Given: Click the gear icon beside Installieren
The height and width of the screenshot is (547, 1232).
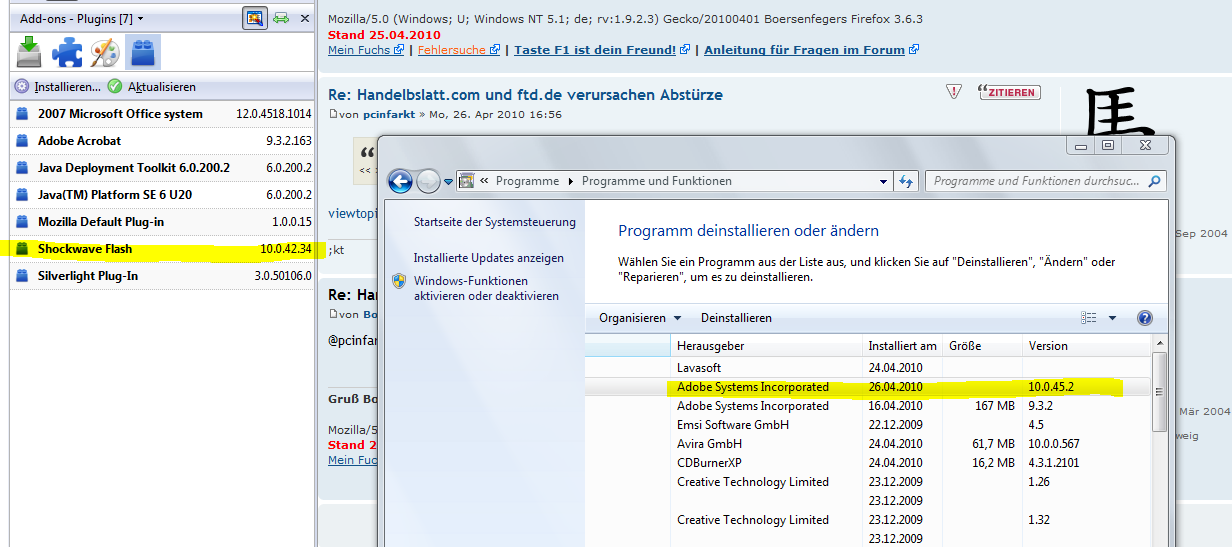Looking at the screenshot, I should 22,87.
